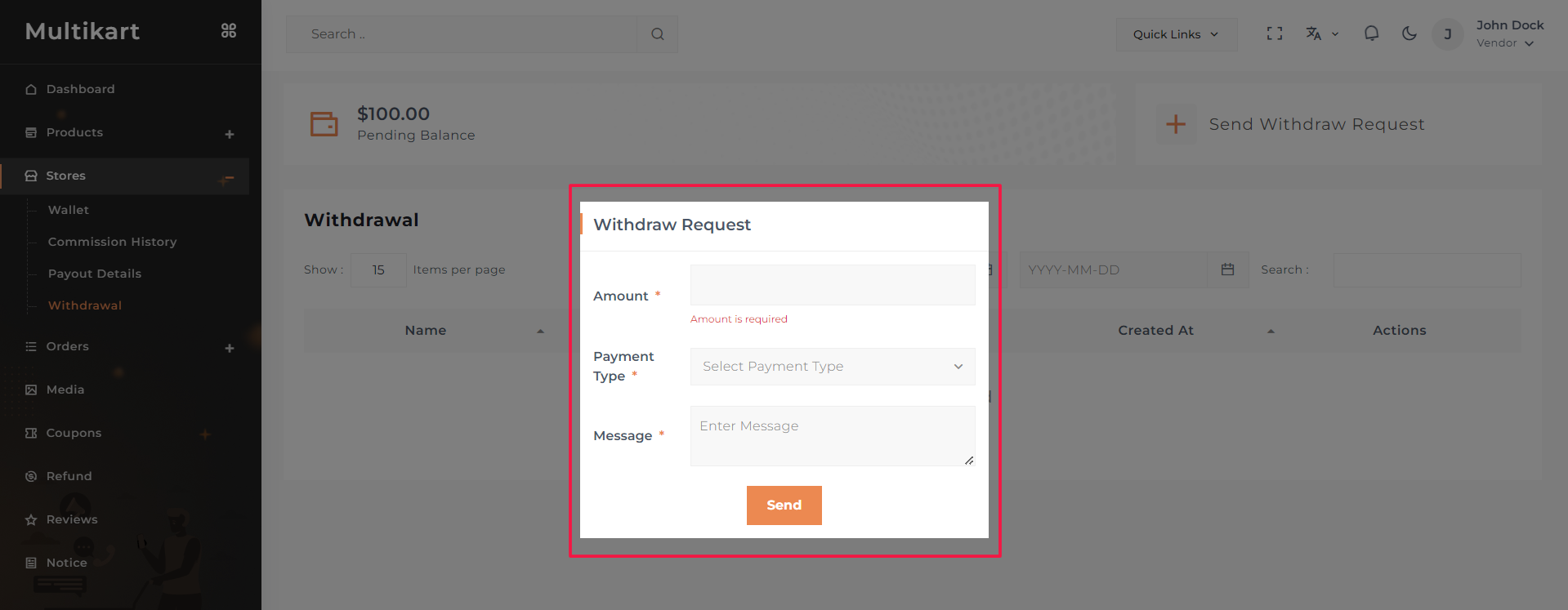Click the calendar icon in date field
The width and height of the screenshot is (1568, 610).
(x=1227, y=269)
